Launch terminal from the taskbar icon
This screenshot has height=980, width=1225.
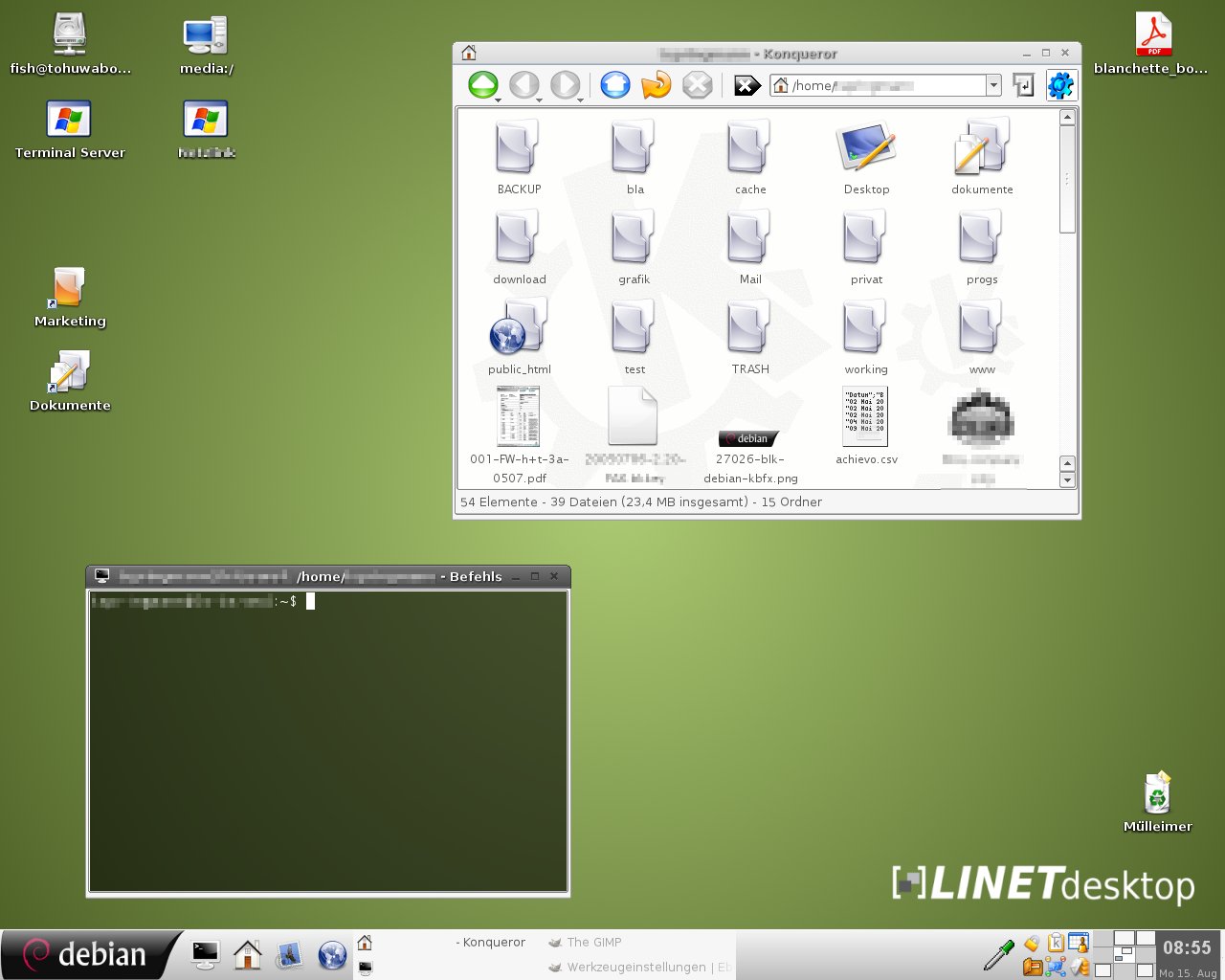tap(205, 954)
